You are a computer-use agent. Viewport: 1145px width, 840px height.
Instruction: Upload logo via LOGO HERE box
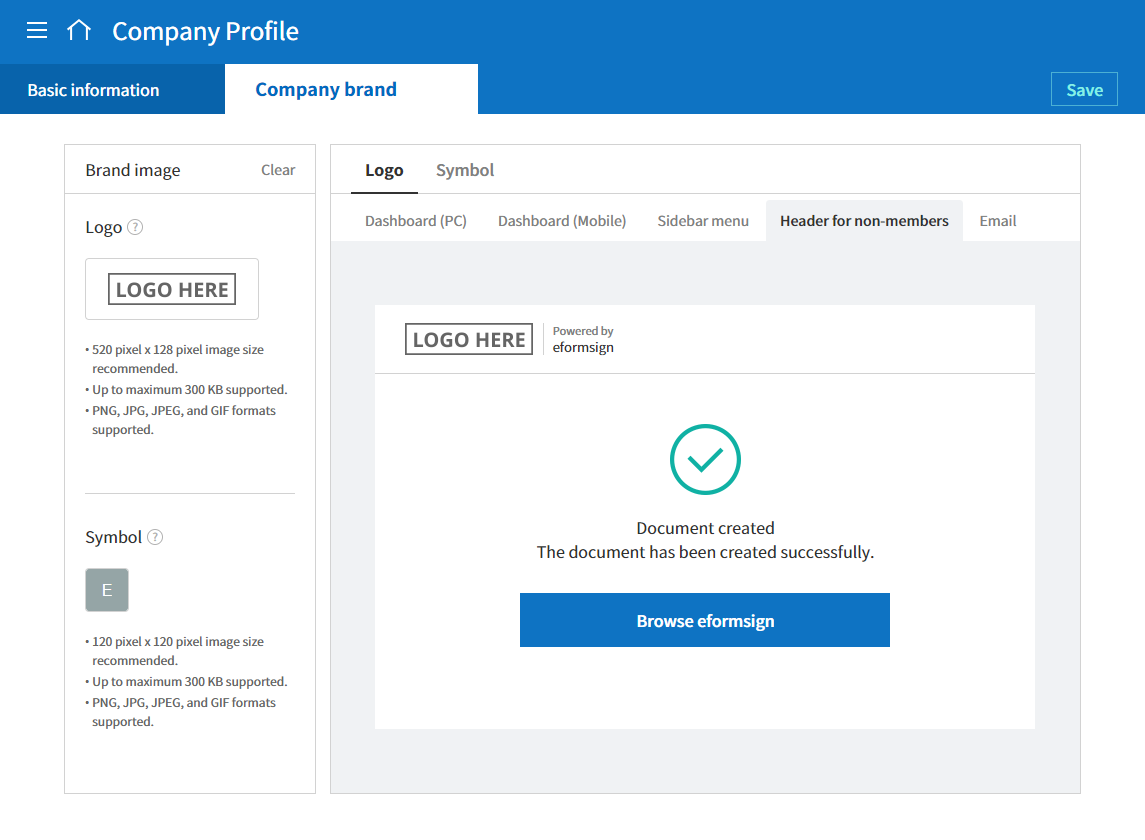click(x=172, y=289)
